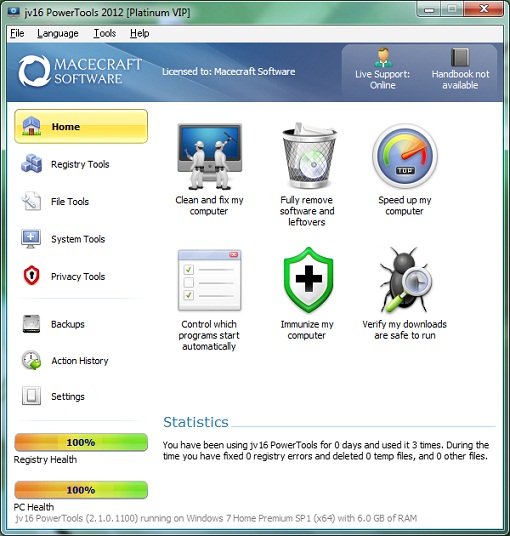Screen dimensions: 510x536
Task: Go to Registry Tools in sidebar
Action: tap(81, 164)
